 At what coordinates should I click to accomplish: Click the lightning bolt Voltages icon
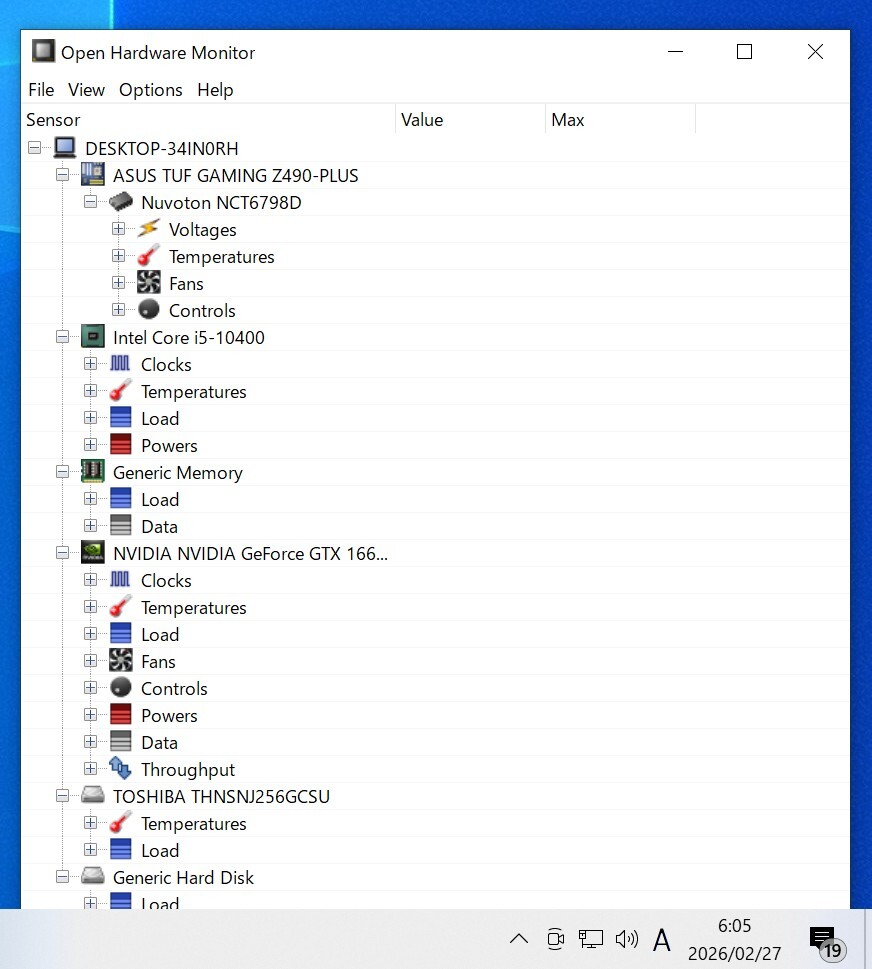point(148,229)
